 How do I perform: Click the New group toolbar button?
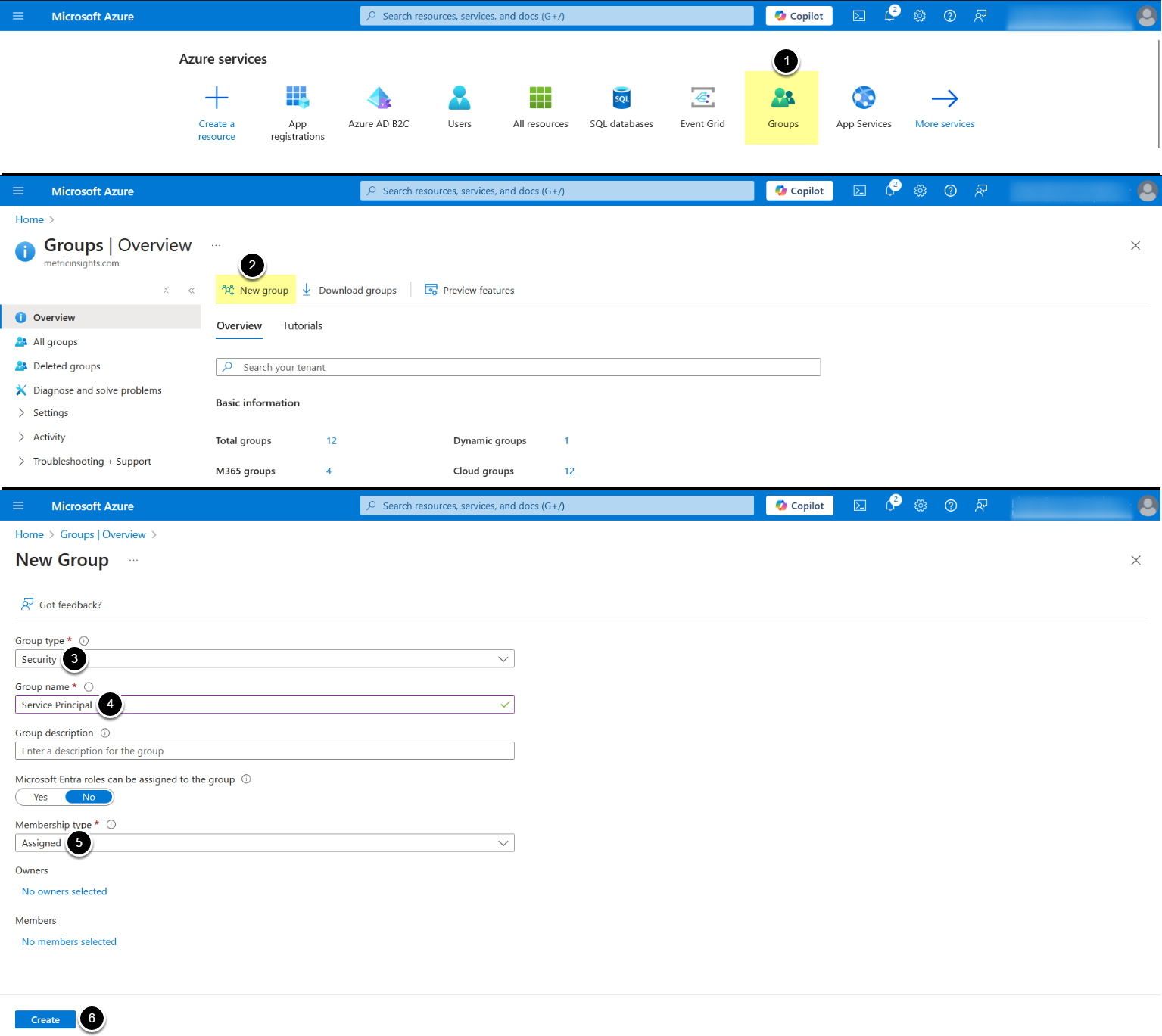pos(256,291)
